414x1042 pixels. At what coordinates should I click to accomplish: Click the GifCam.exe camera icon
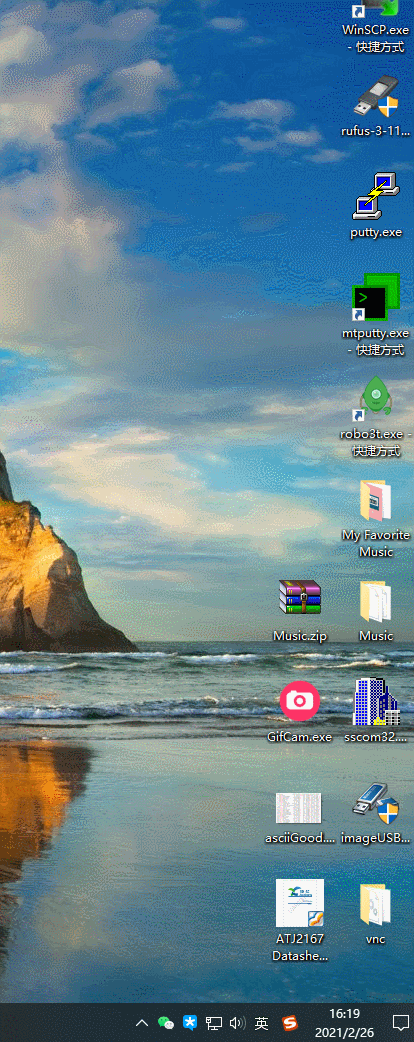[x=300, y=701]
